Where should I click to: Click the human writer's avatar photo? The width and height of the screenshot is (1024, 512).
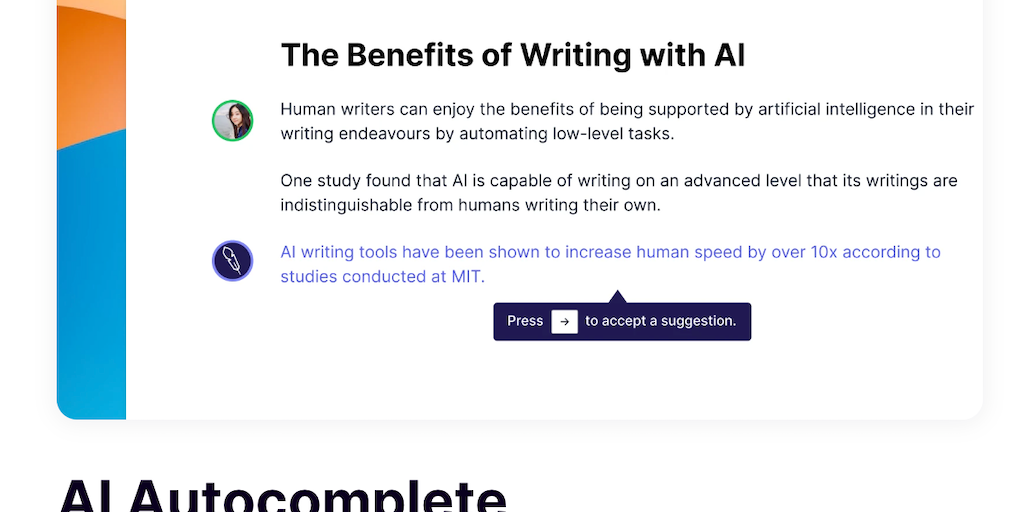click(232, 121)
